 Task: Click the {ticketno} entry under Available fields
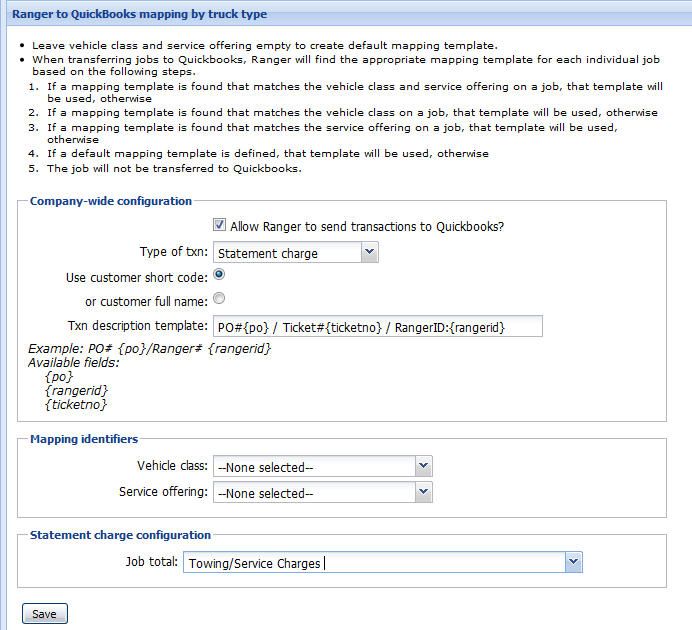76,404
